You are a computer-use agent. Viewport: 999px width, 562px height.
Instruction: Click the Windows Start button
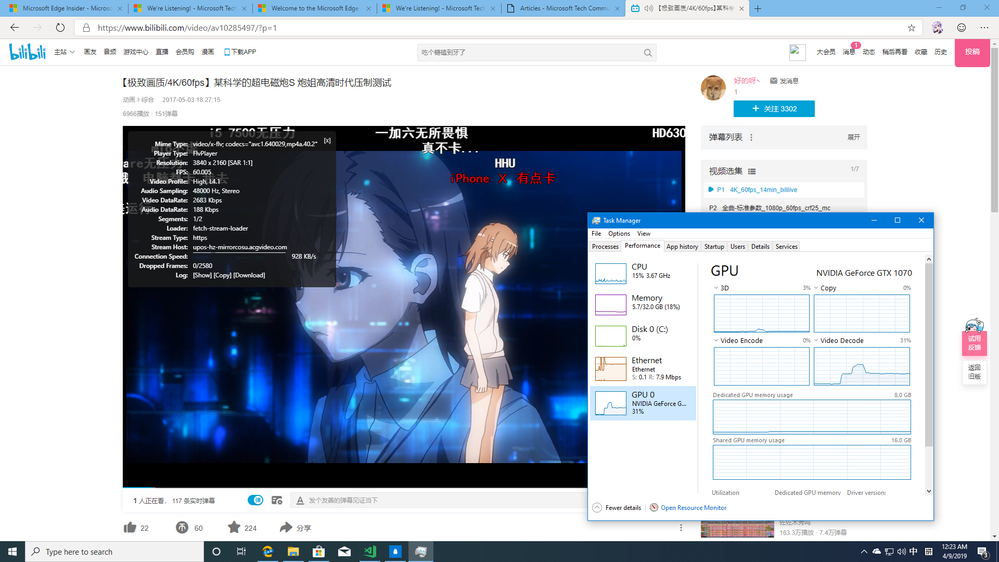[12, 552]
